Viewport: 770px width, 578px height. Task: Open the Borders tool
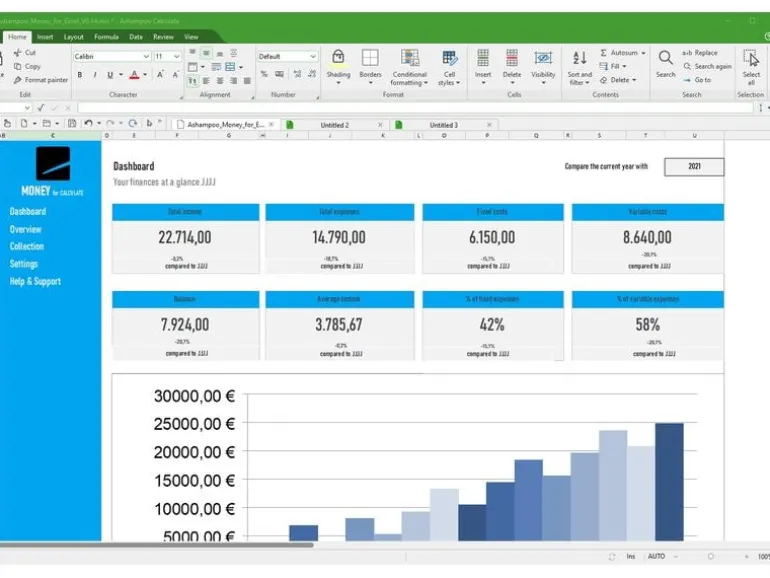(x=370, y=66)
